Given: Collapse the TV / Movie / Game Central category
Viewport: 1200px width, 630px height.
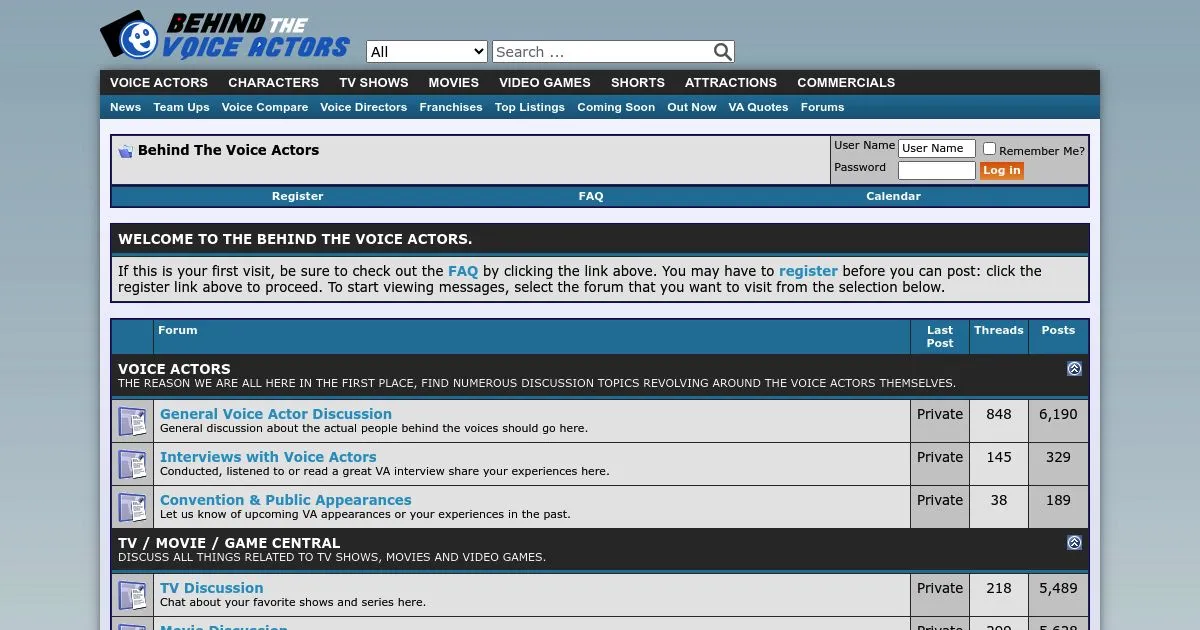Looking at the screenshot, I should pyautogui.click(x=1074, y=543).
